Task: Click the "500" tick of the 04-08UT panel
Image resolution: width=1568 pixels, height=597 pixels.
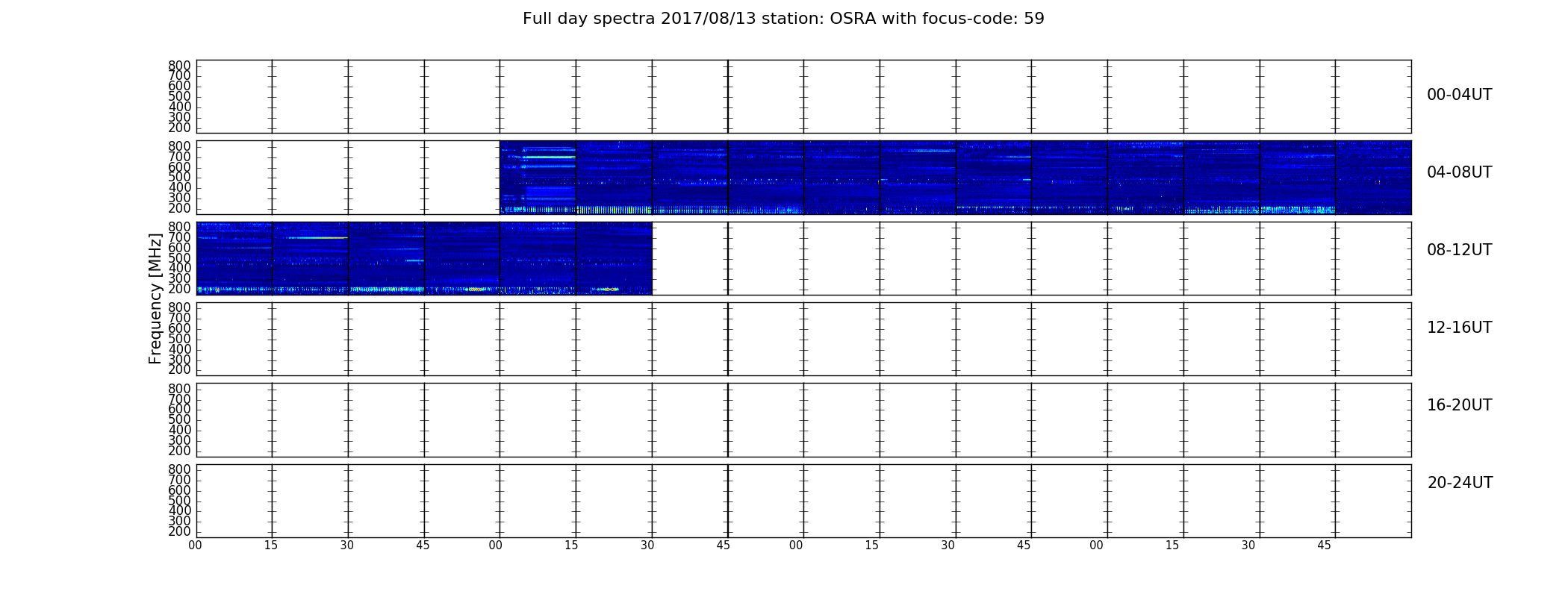Action: click(x=179, y=178)
